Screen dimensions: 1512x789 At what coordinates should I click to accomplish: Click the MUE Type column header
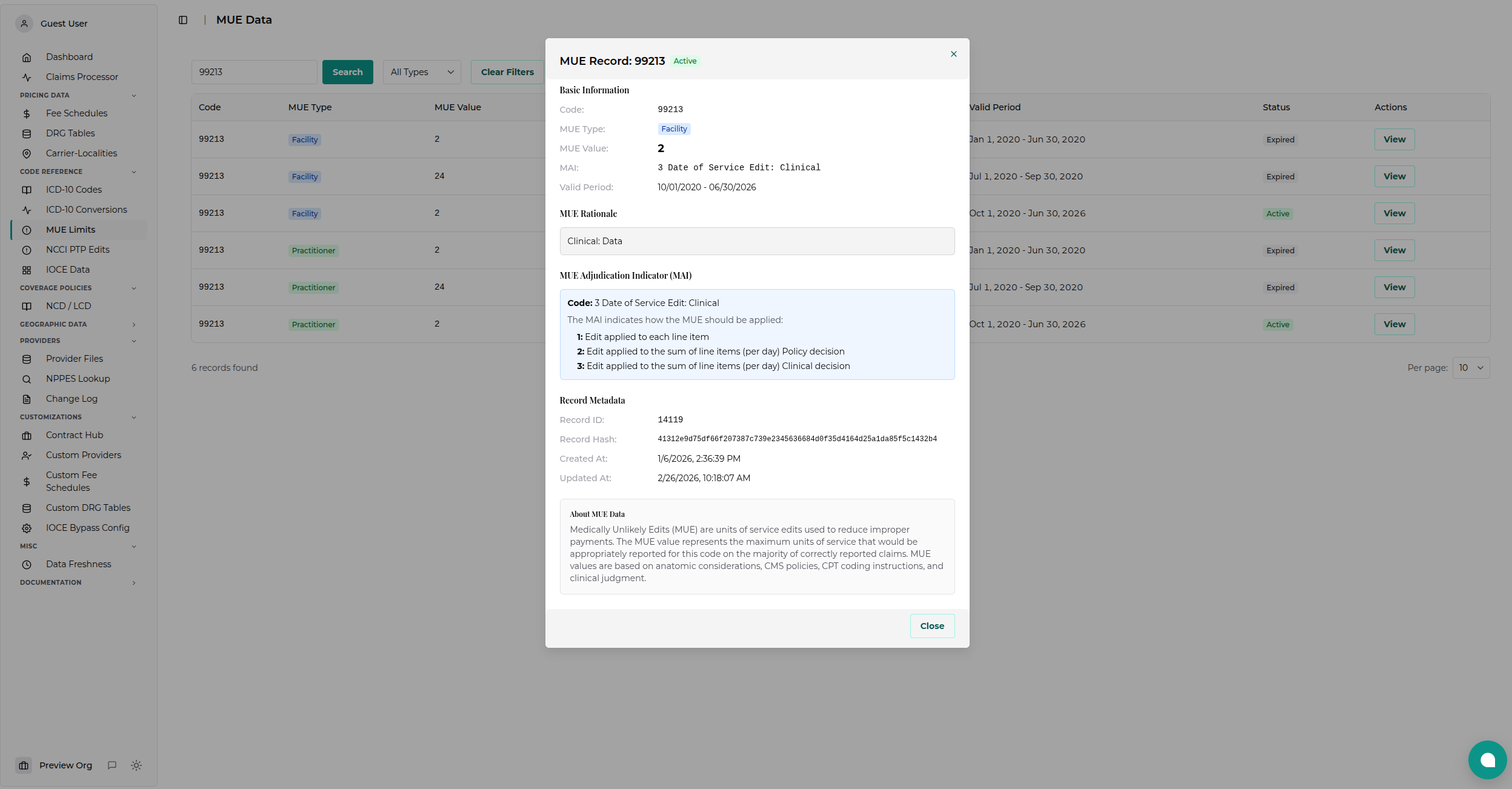310,107
